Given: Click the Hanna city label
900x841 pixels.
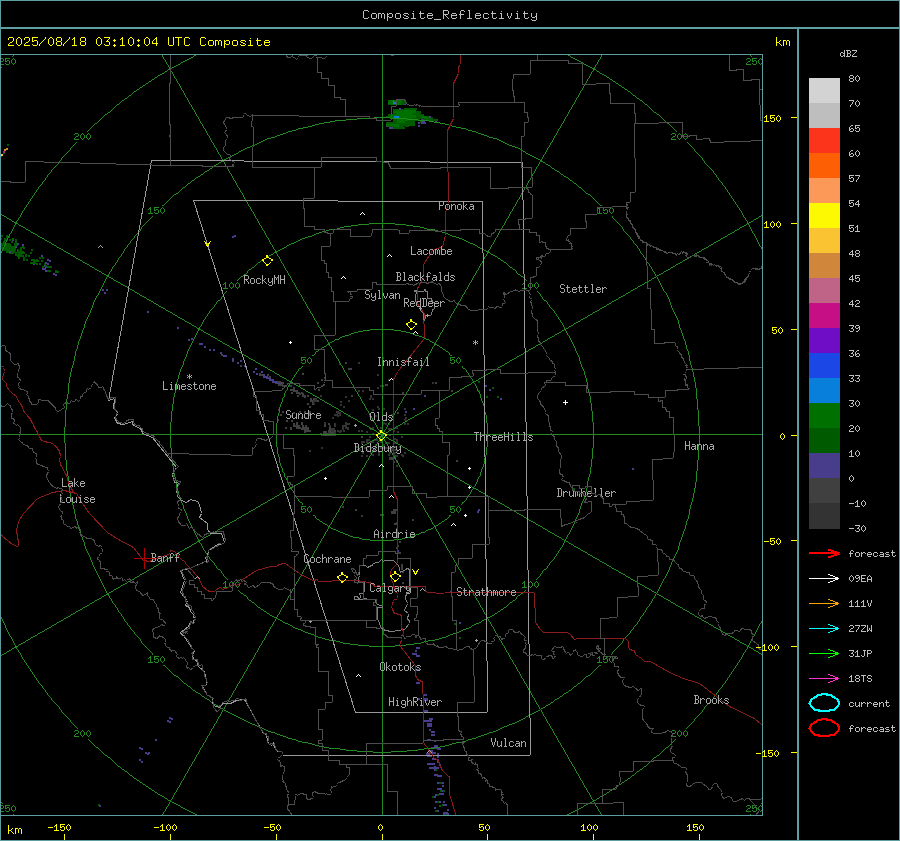Looking at the screenshot, I should coord(699,446).
